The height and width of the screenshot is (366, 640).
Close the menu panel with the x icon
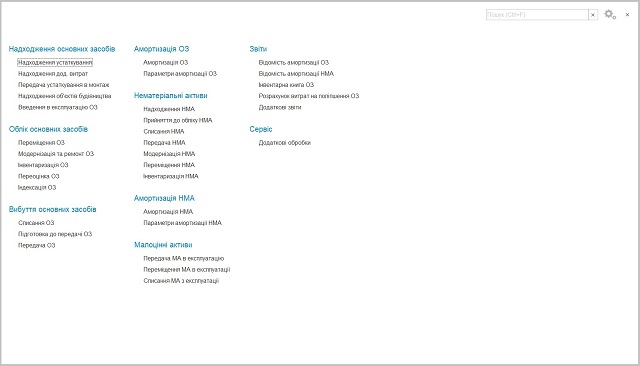tap(627, 15)
